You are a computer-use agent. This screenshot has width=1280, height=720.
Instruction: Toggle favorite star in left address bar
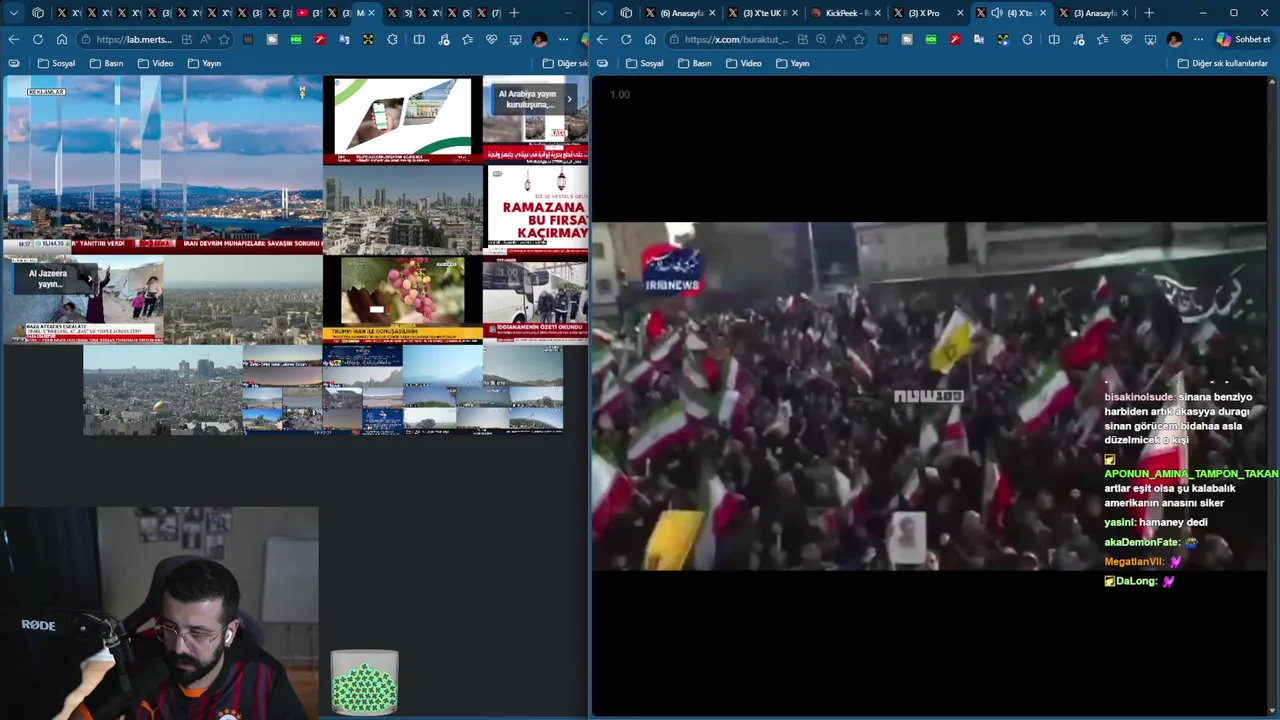[224, 39]
